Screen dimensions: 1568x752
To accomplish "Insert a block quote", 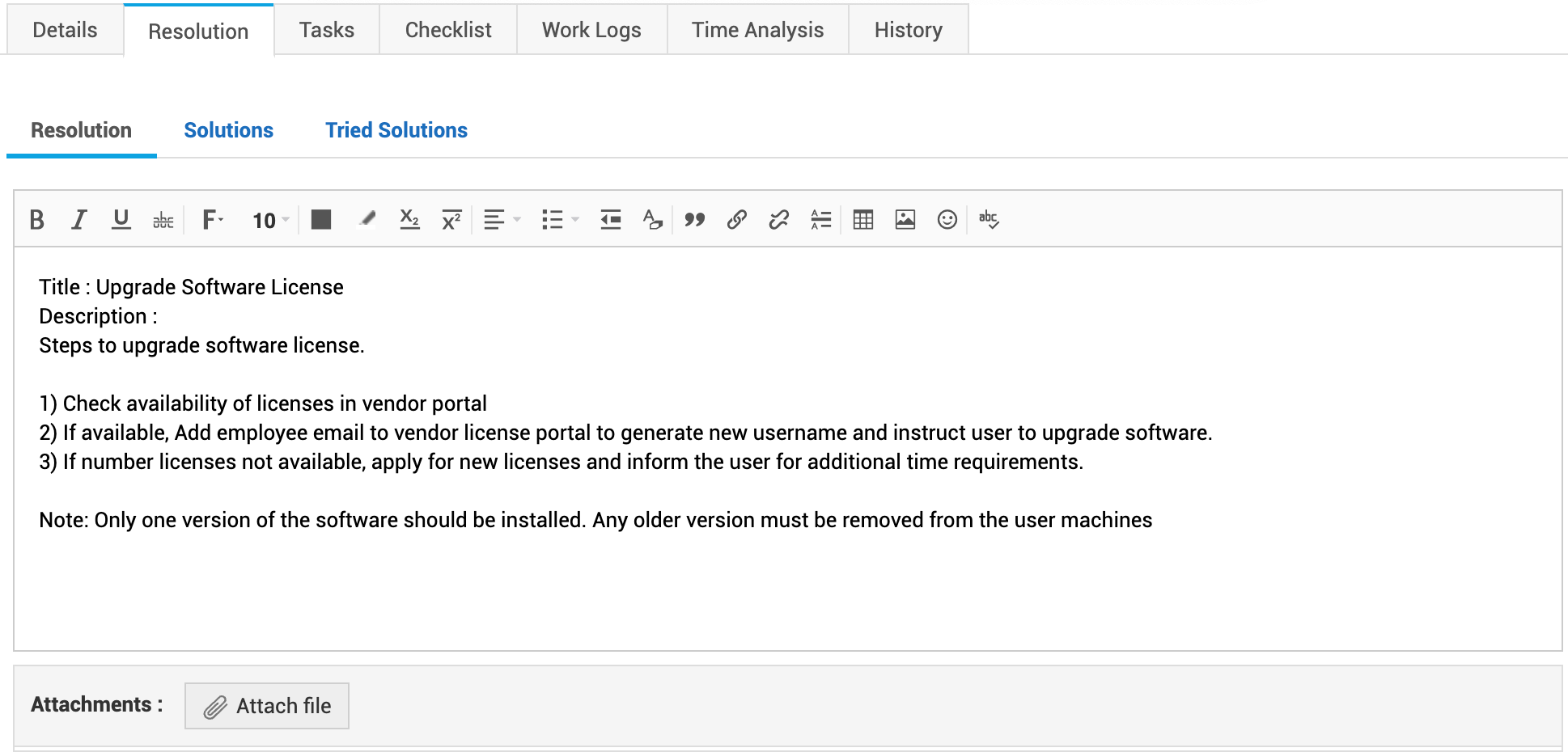I will click(x=695, y=220).
